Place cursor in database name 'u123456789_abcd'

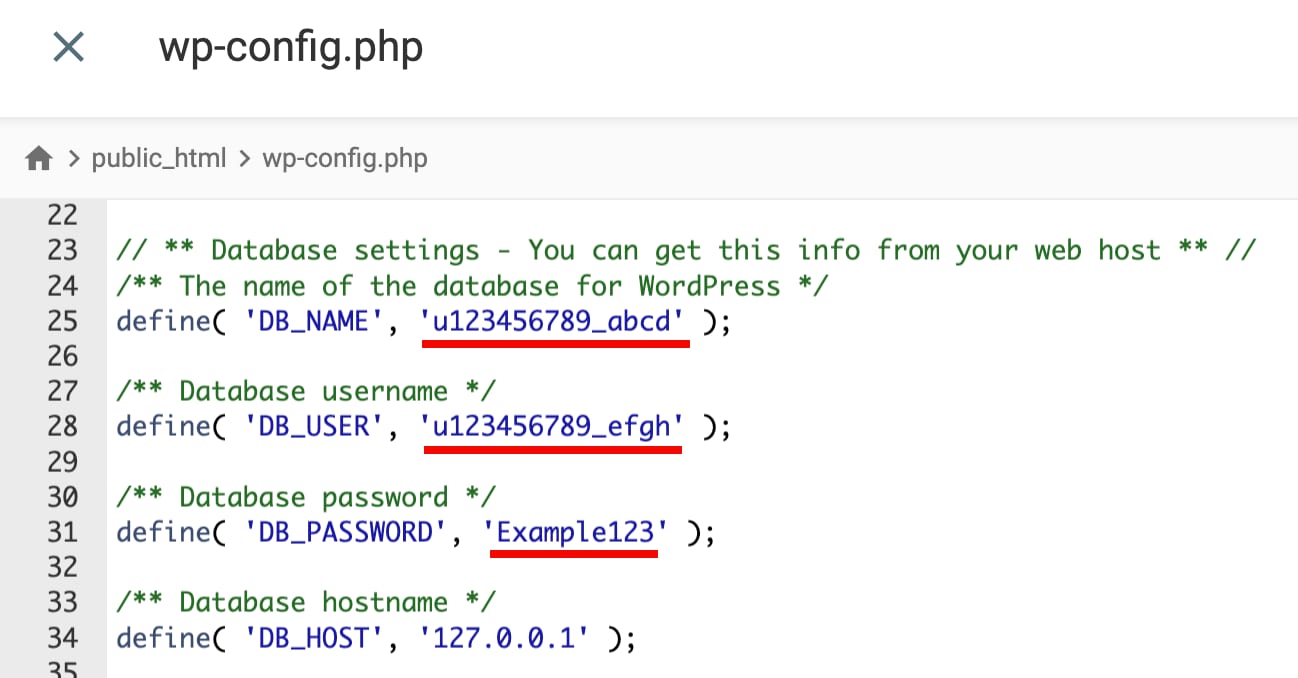tap(556, 321)
